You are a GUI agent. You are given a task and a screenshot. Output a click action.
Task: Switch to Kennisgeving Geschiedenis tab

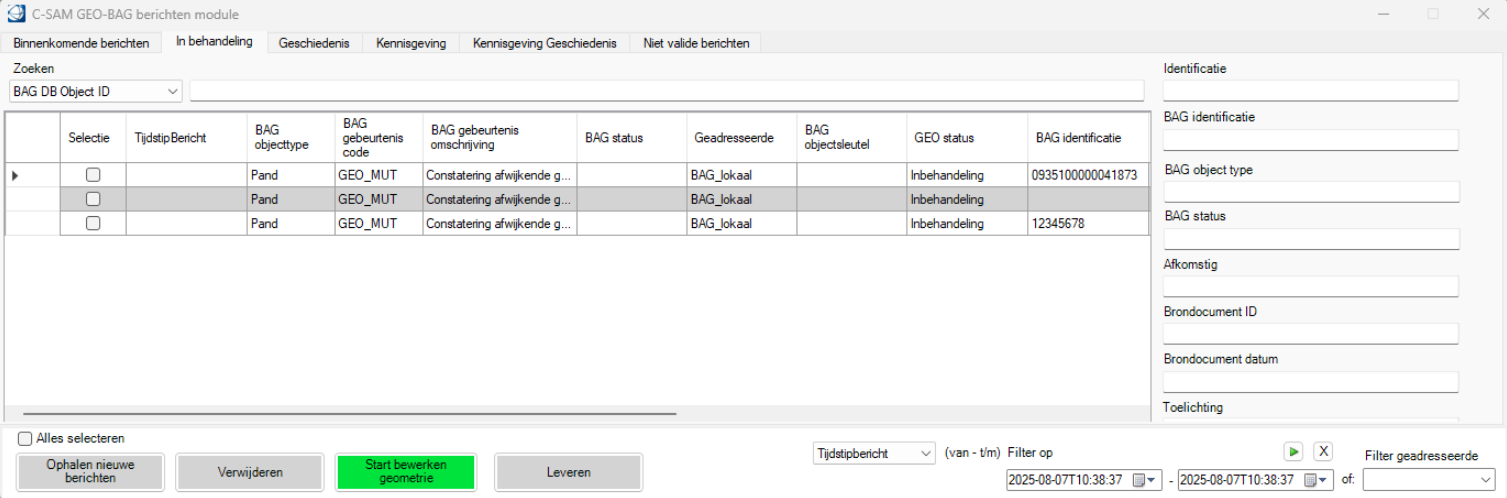click(x=545, y=43)
